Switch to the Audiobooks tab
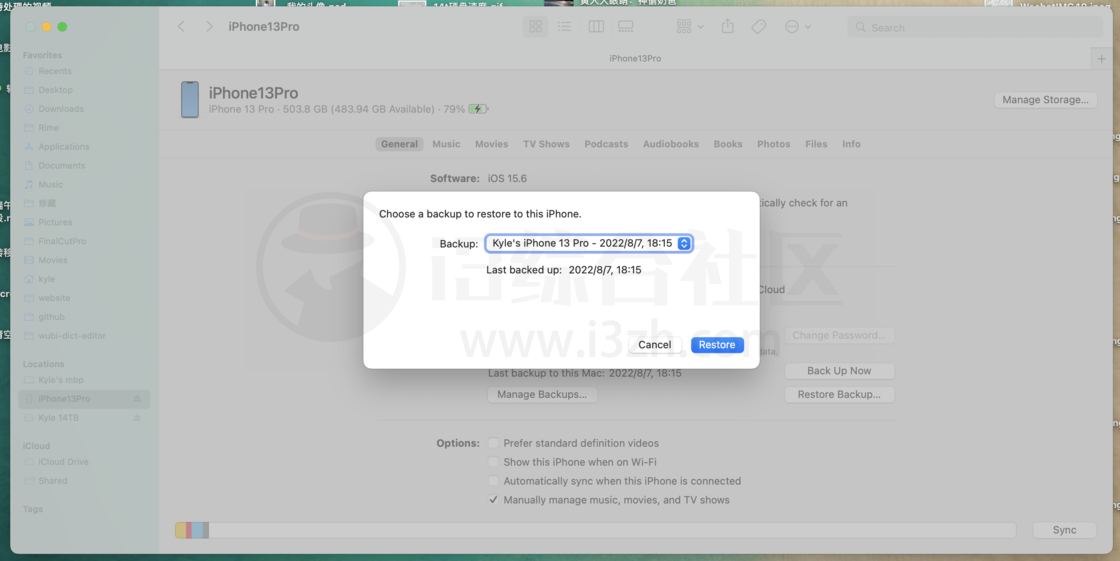1120x561 pixels. pyautogui.click(x=671, y=144)
